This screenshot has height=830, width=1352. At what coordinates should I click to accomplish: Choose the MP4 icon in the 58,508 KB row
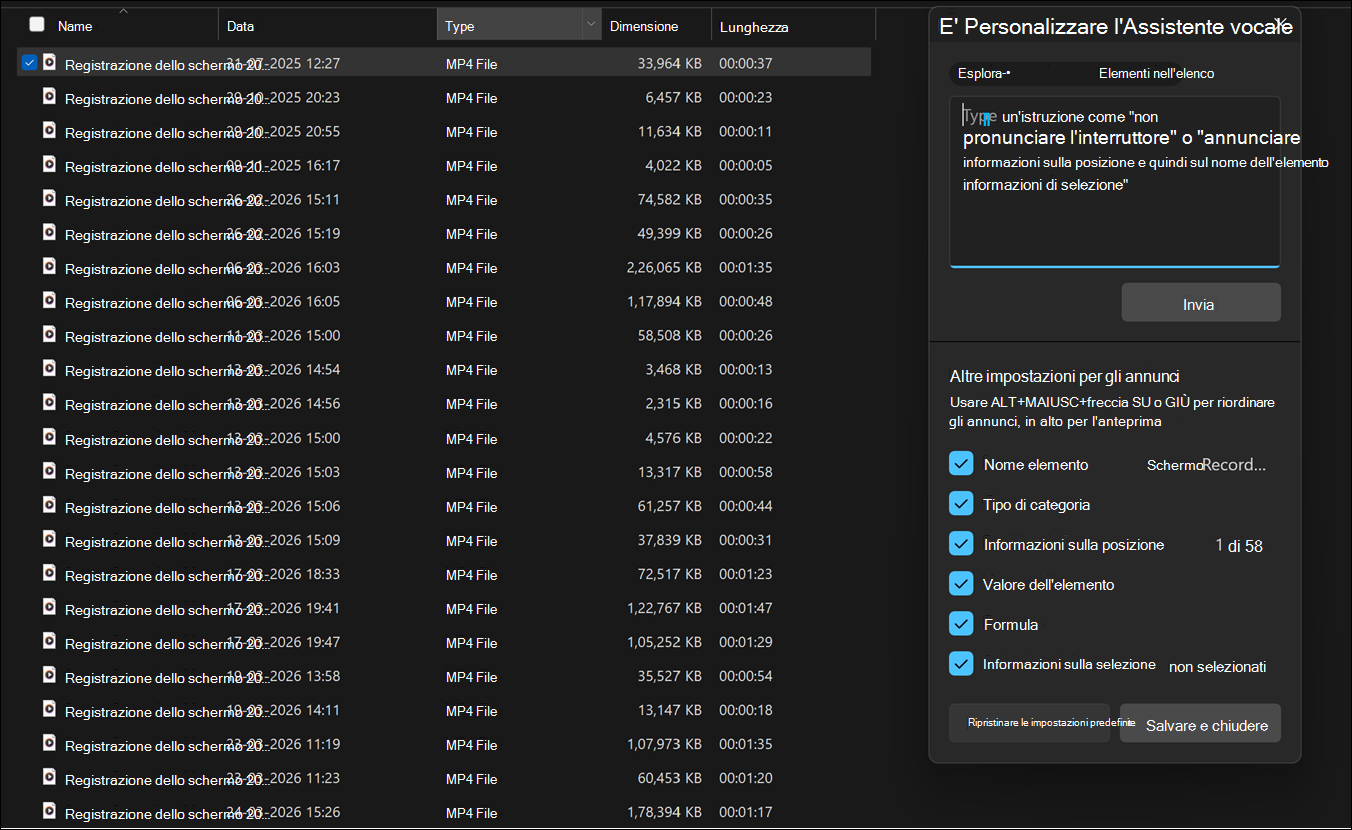(x=48, y=334)
